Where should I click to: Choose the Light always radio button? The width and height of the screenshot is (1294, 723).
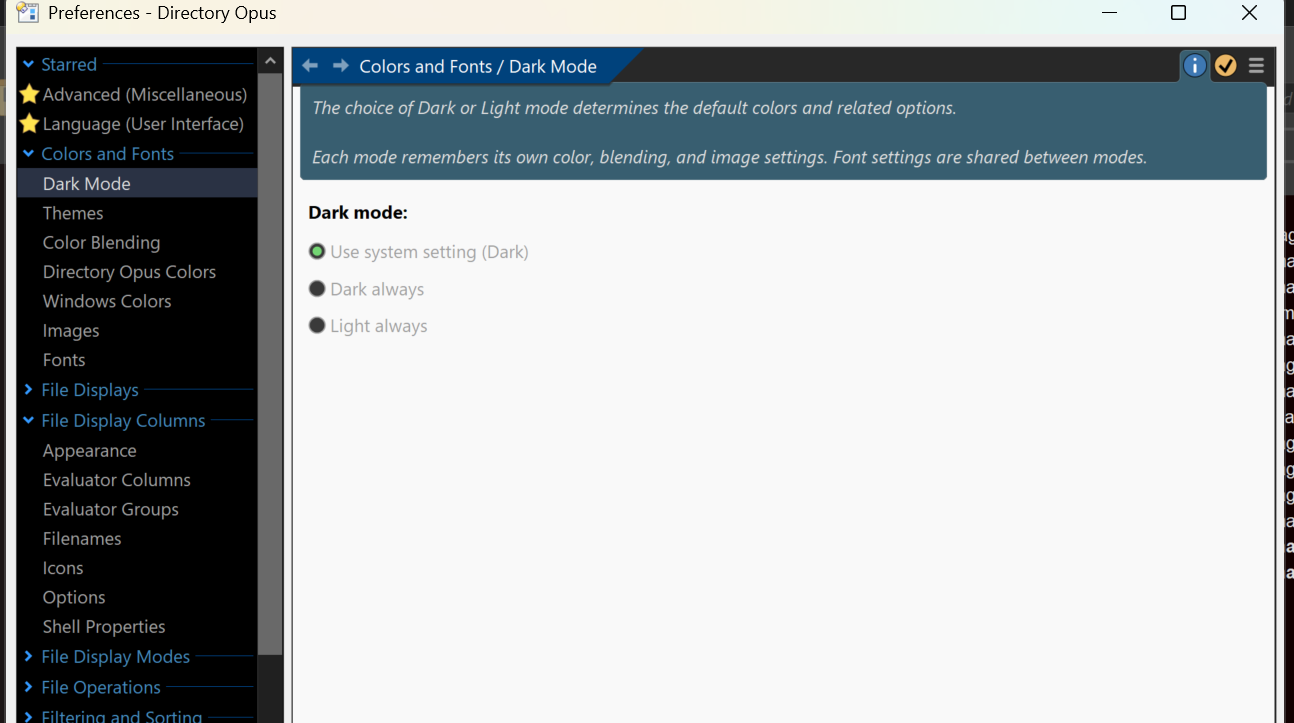click(317, 326)
